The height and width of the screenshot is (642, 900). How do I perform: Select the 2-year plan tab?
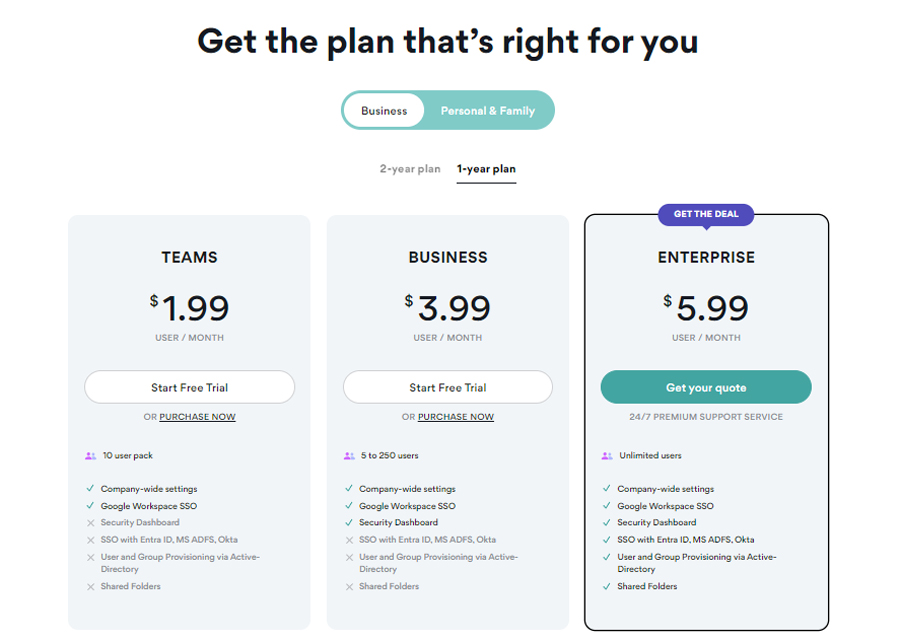410,169
